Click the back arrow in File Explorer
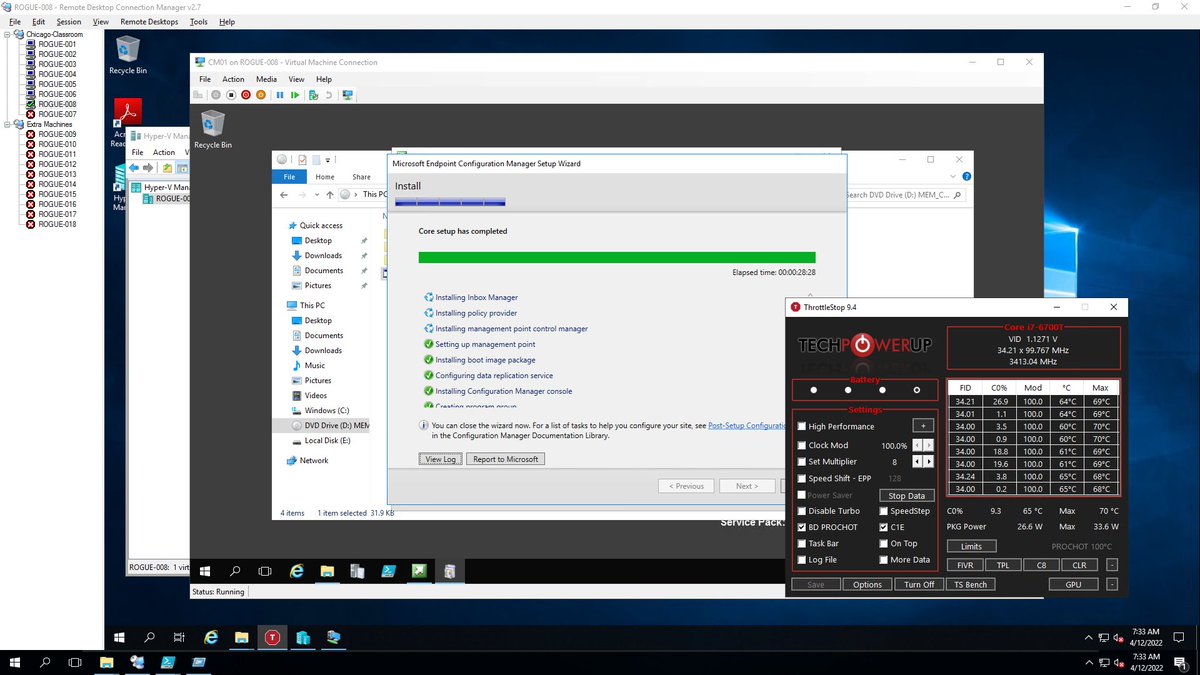Image resolution: width=1200 pixels, height=675 pixels. tap(285, 194)
